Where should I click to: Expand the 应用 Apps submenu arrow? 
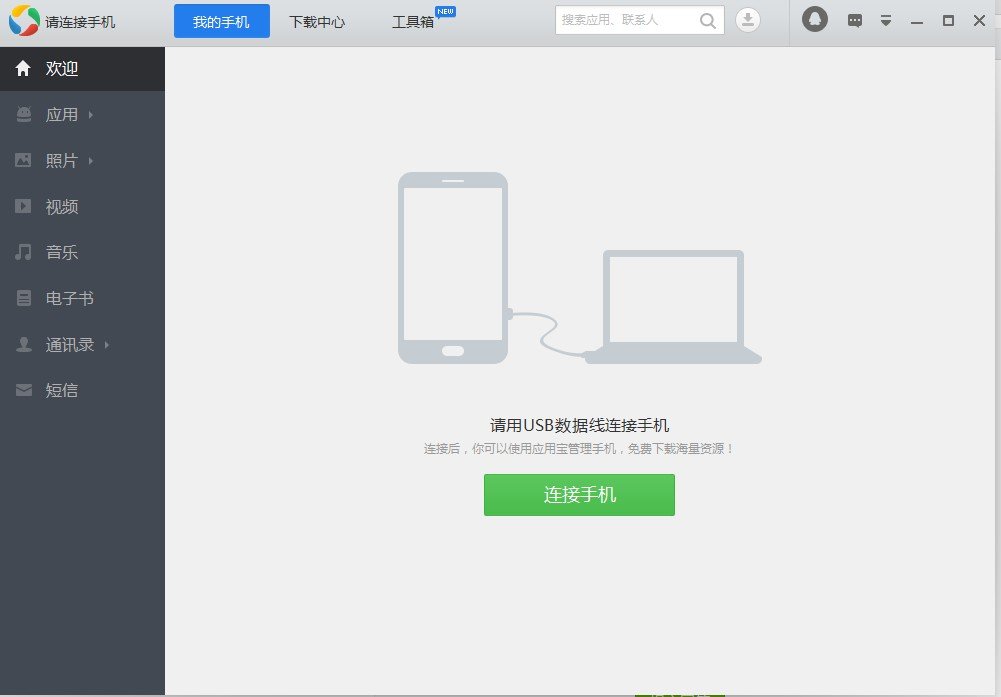click(x=90, y=114)
